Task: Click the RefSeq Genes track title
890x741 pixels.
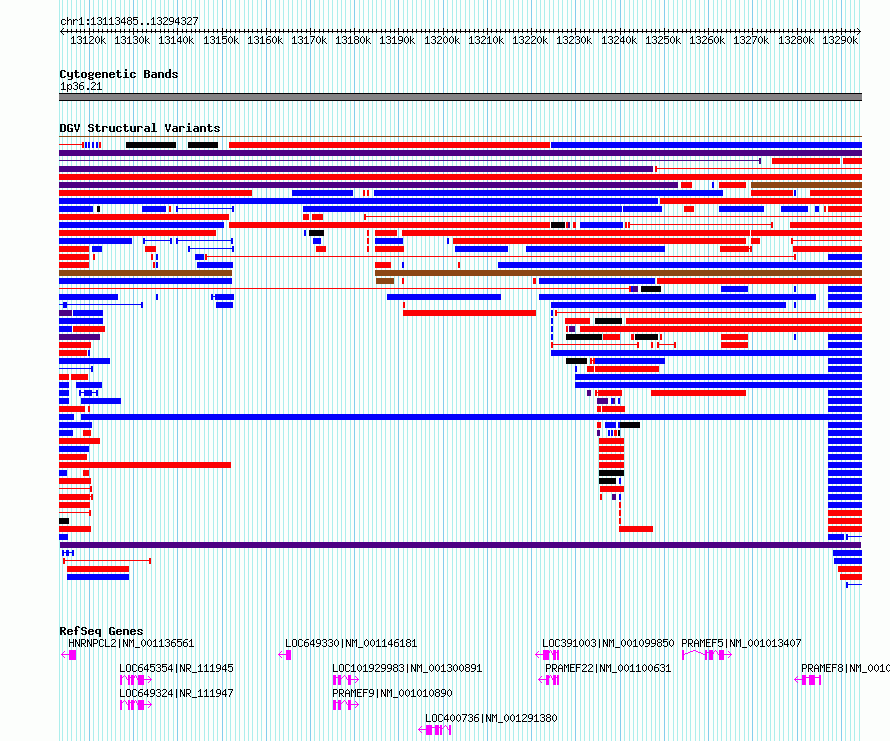Action: 101,631
